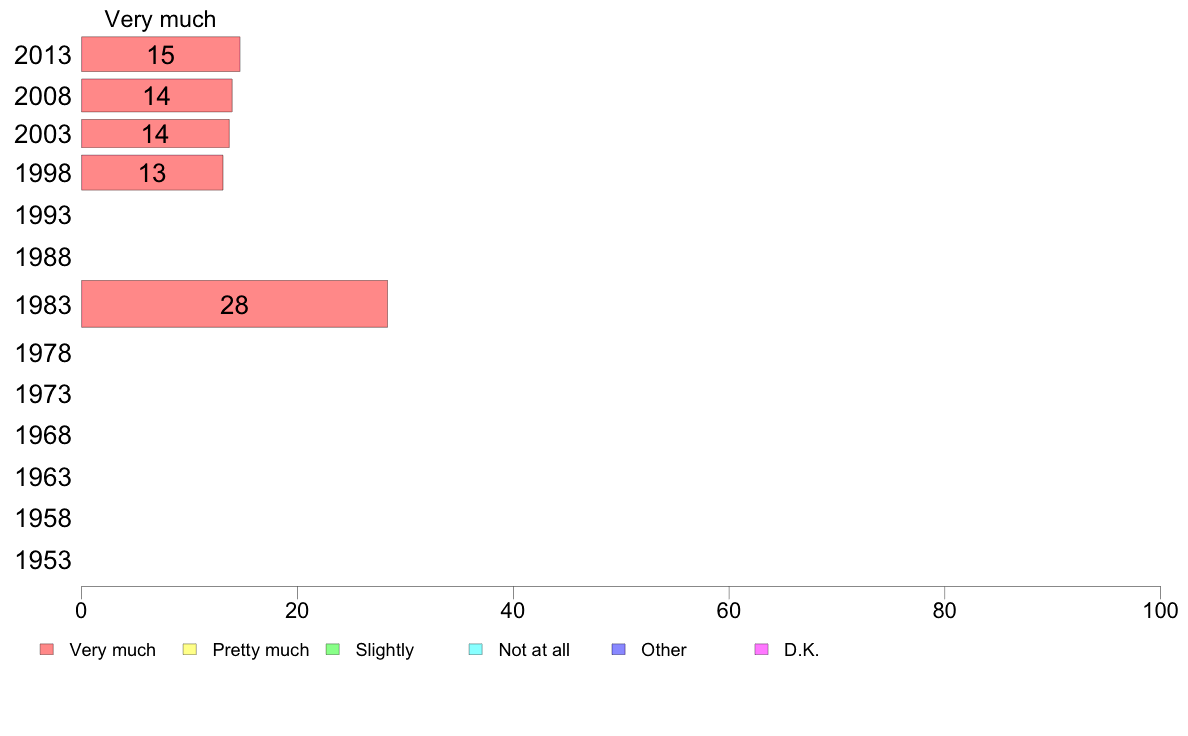Click the yellow Pretty much legend swatch
Image resolution: width=1188 pixels, height=736 pixels.
(x=190, y=650)
